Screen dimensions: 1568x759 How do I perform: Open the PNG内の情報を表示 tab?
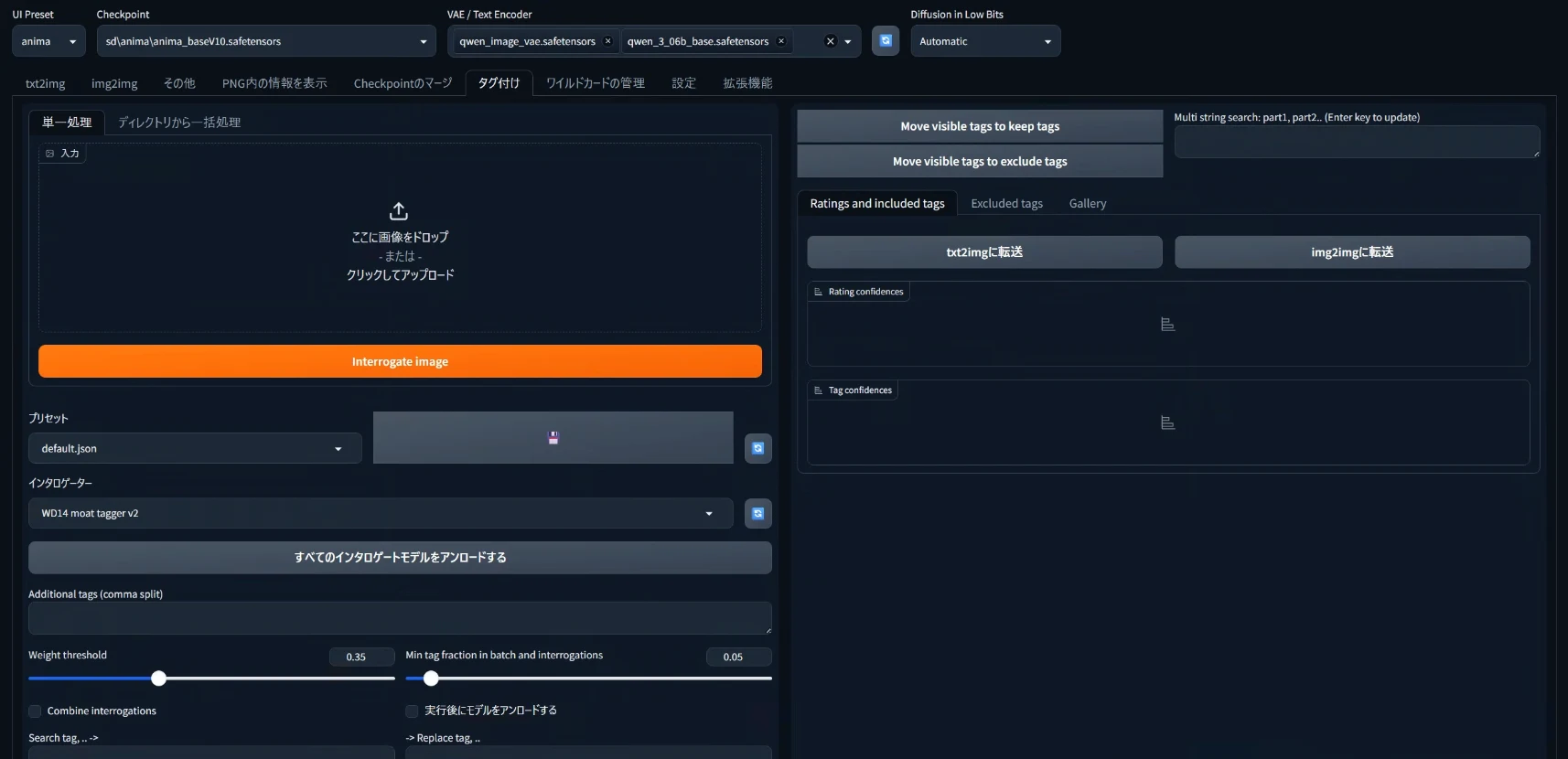274,83
